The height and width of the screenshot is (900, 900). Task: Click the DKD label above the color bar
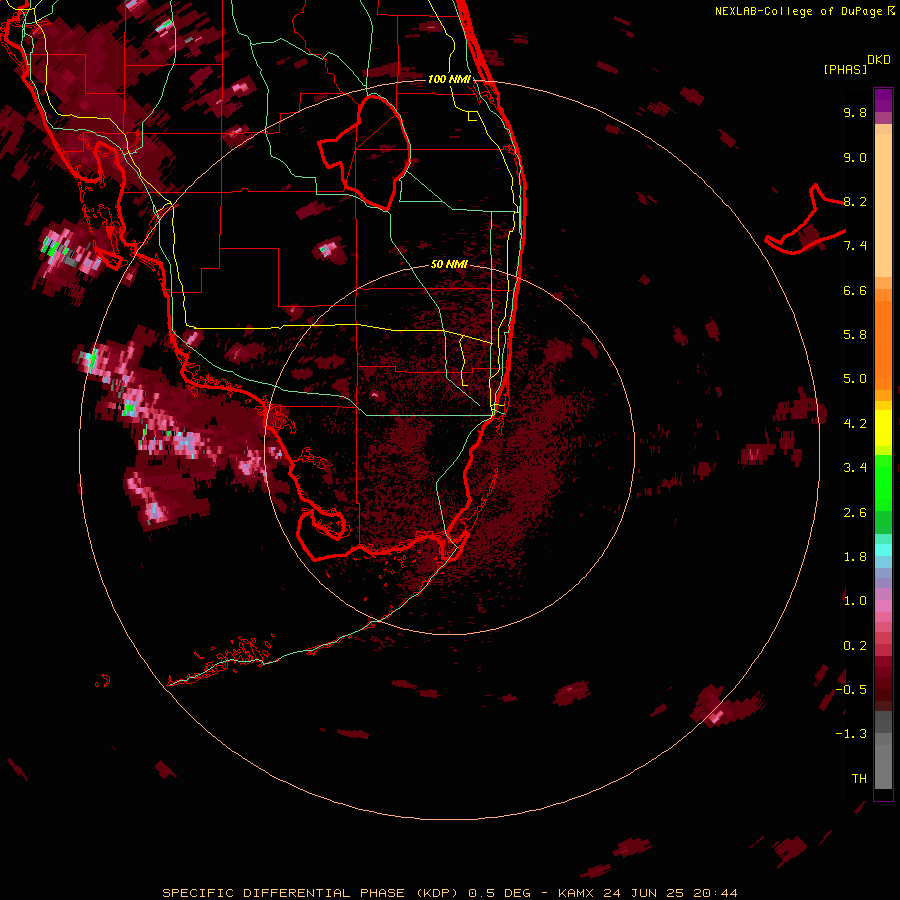pos(878,59)
